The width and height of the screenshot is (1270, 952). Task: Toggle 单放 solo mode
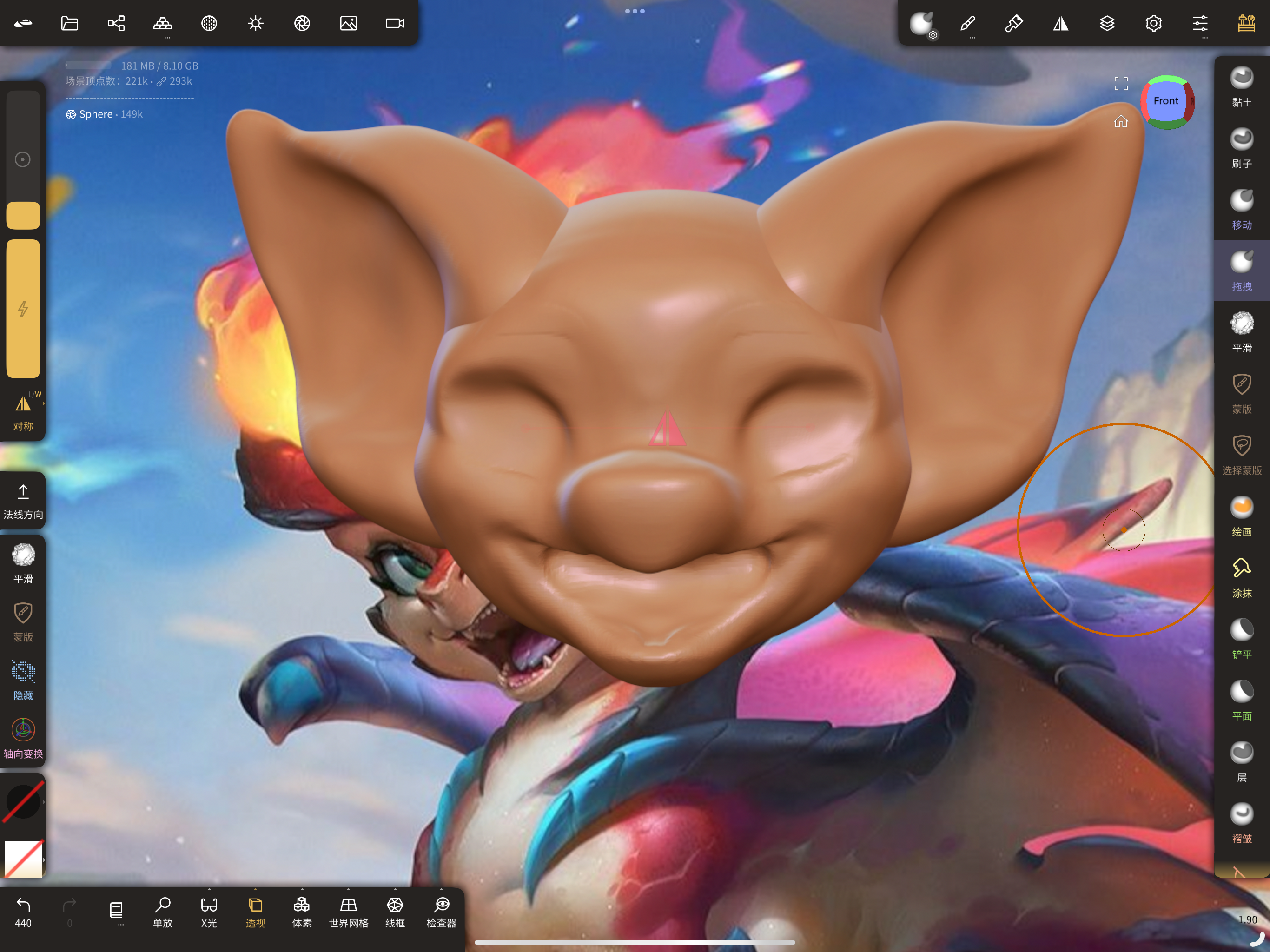click(x=163, y=912)
